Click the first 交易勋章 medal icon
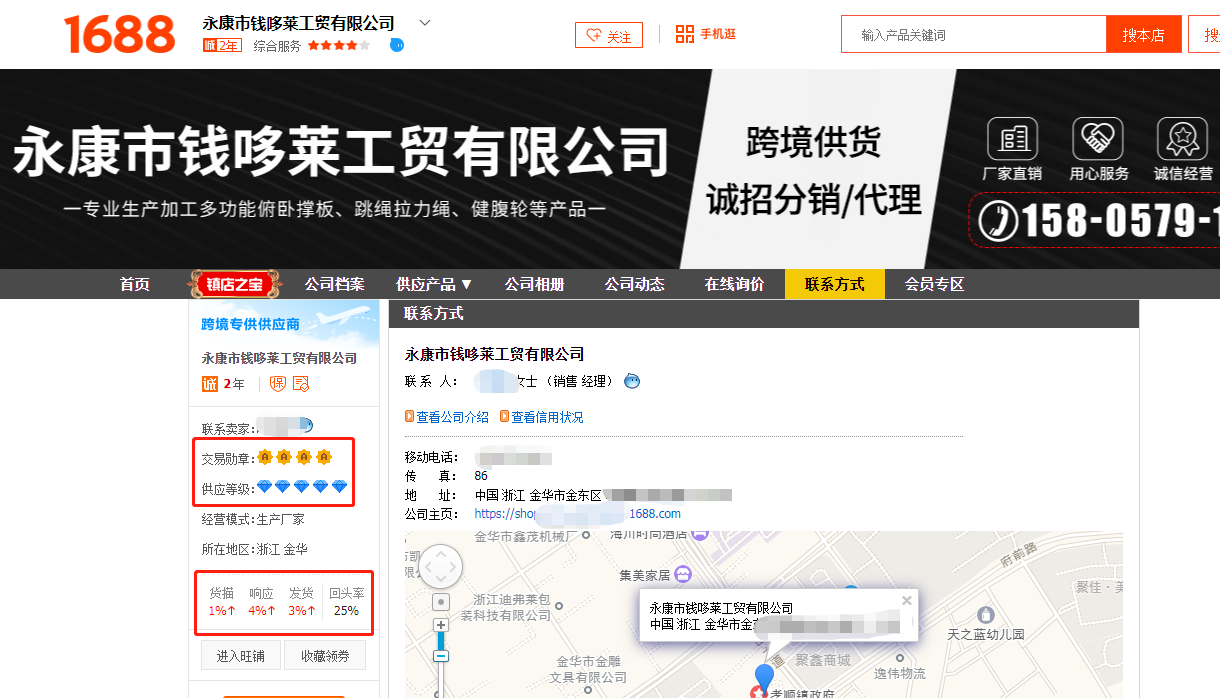The width and height of the screenshot is (1220, 698). [265, 458]
